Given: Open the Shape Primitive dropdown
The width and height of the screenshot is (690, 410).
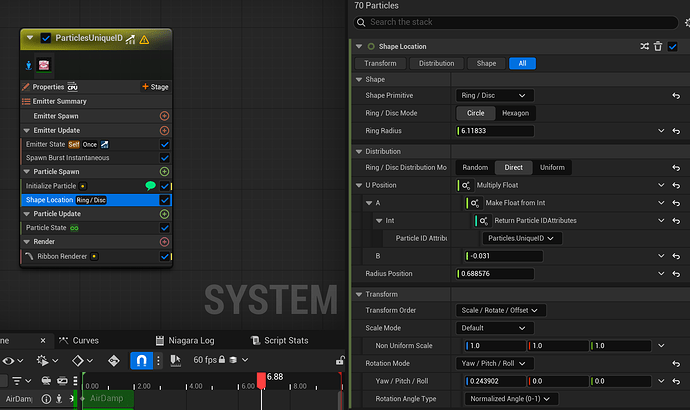Looking at the screenshot, I should coord(494,96).
